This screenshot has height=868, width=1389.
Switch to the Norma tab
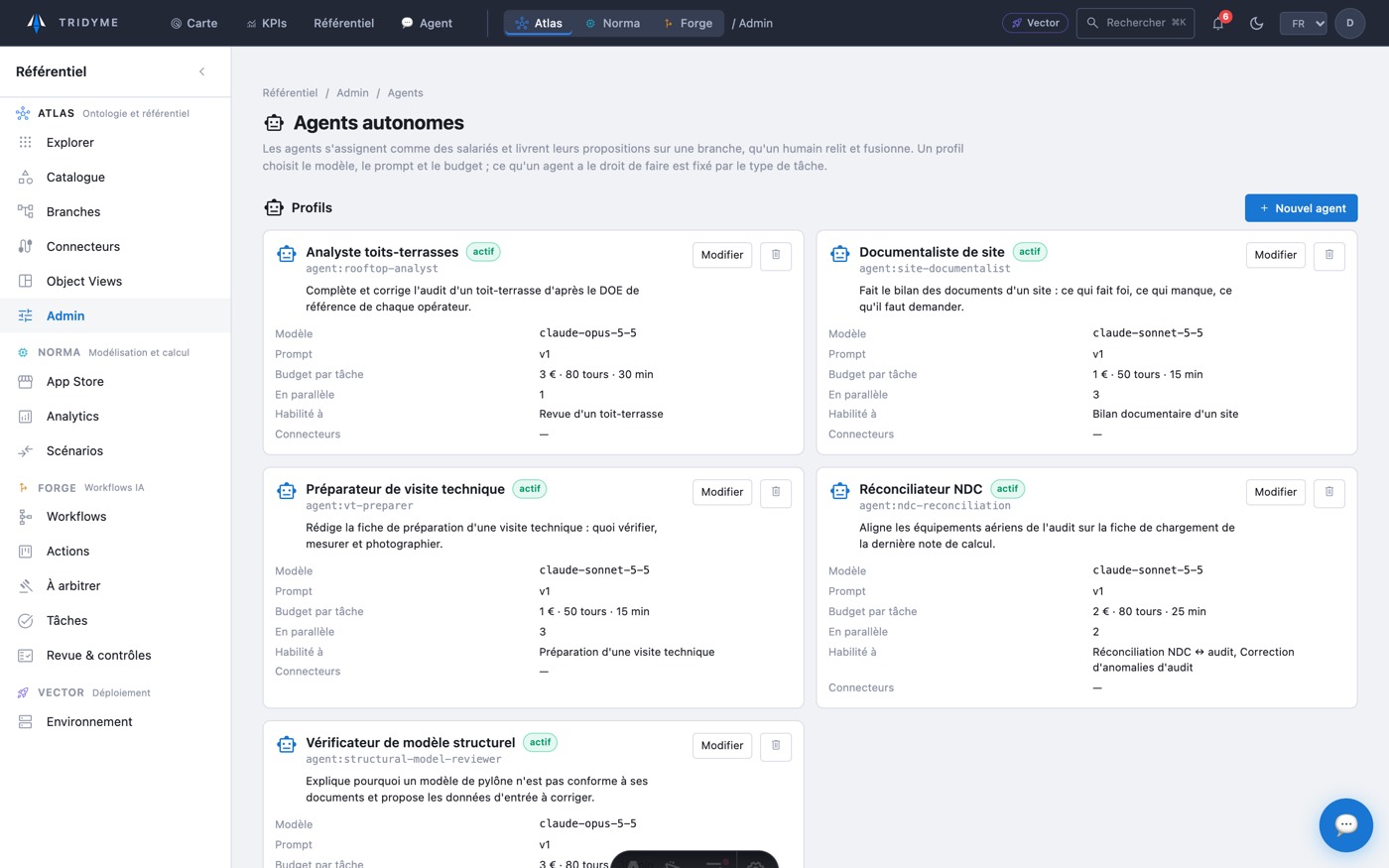pos(612,23)
